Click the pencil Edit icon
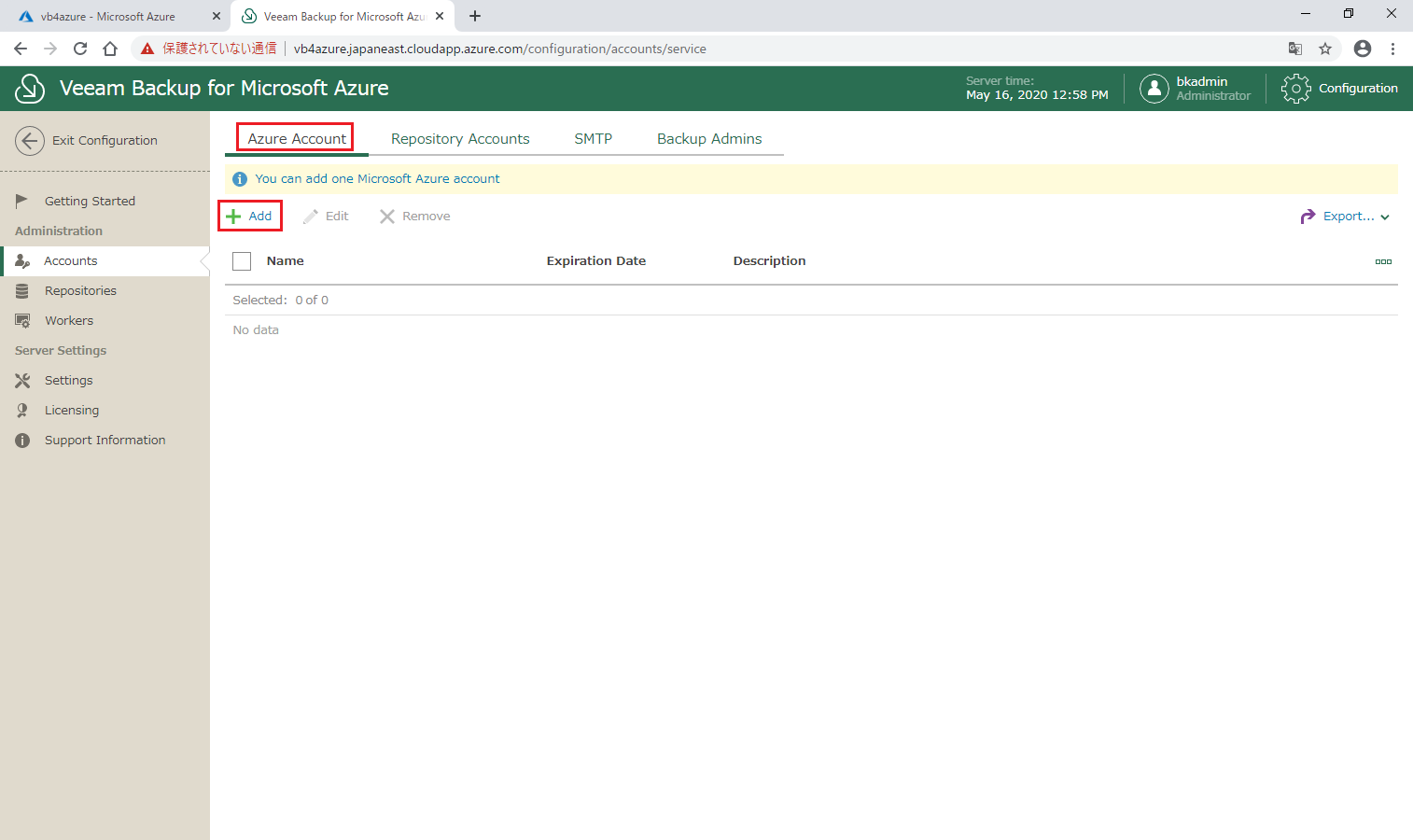This screenshot has width=1413, height=840. [x=311, y=217]
